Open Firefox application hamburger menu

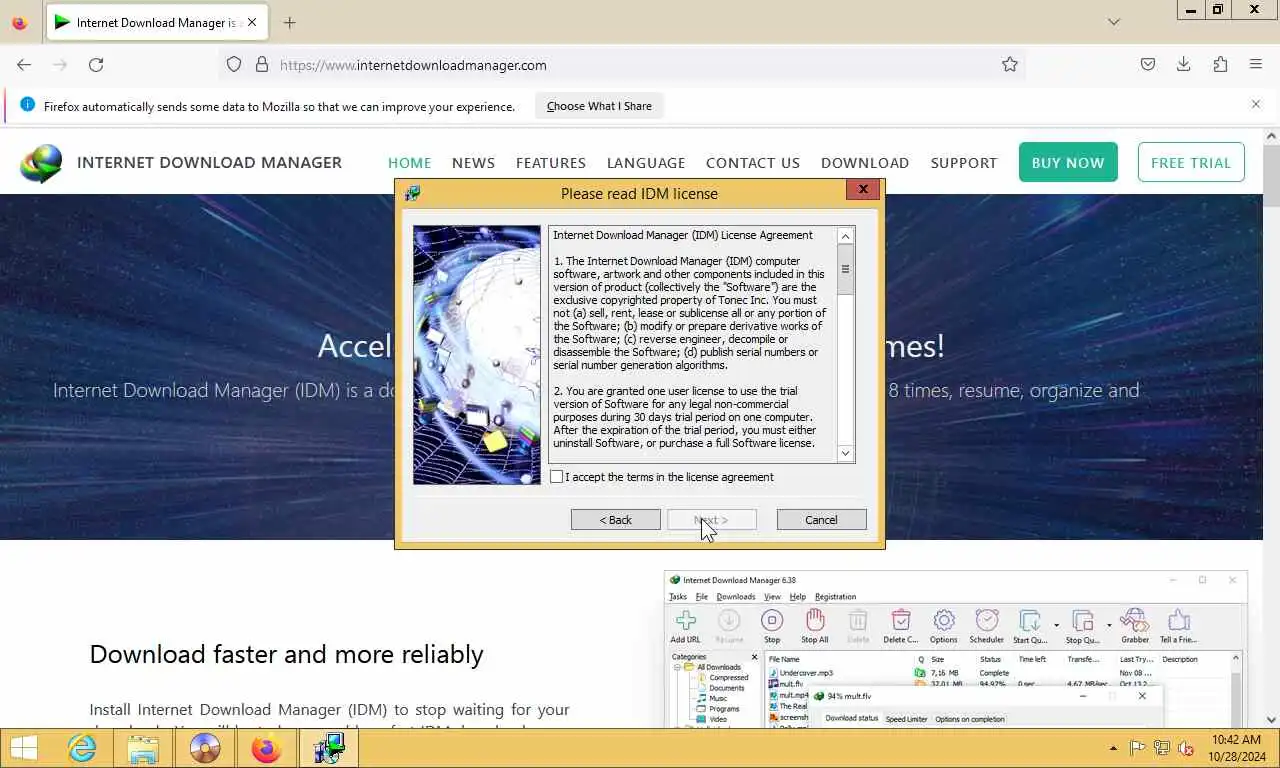(x=1256, y=64)
